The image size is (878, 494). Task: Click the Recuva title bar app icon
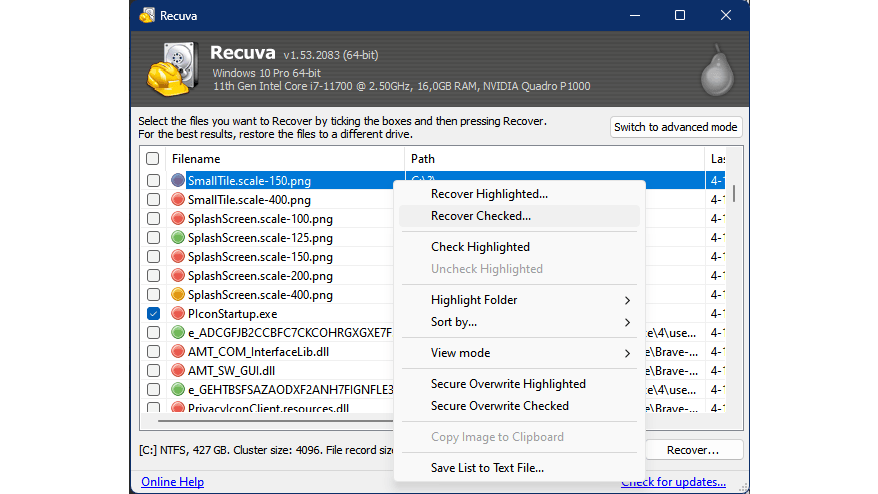pos(147,15)
